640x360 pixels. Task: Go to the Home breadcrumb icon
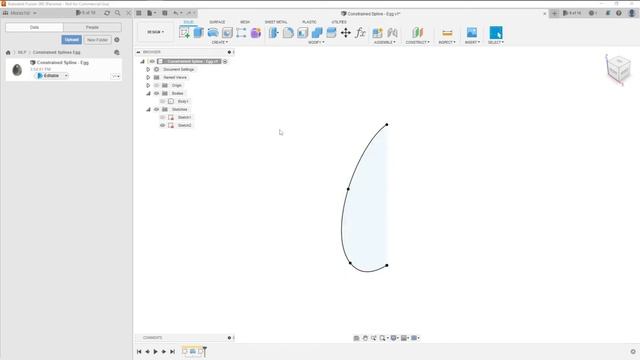(x=8, y=52)
